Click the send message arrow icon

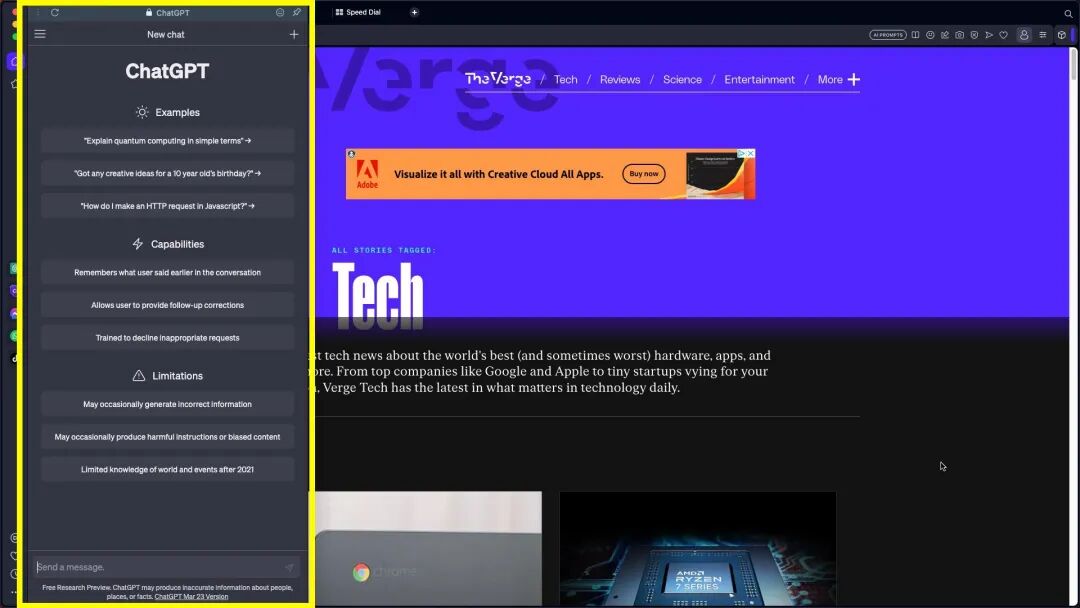[x=289, y=567]
